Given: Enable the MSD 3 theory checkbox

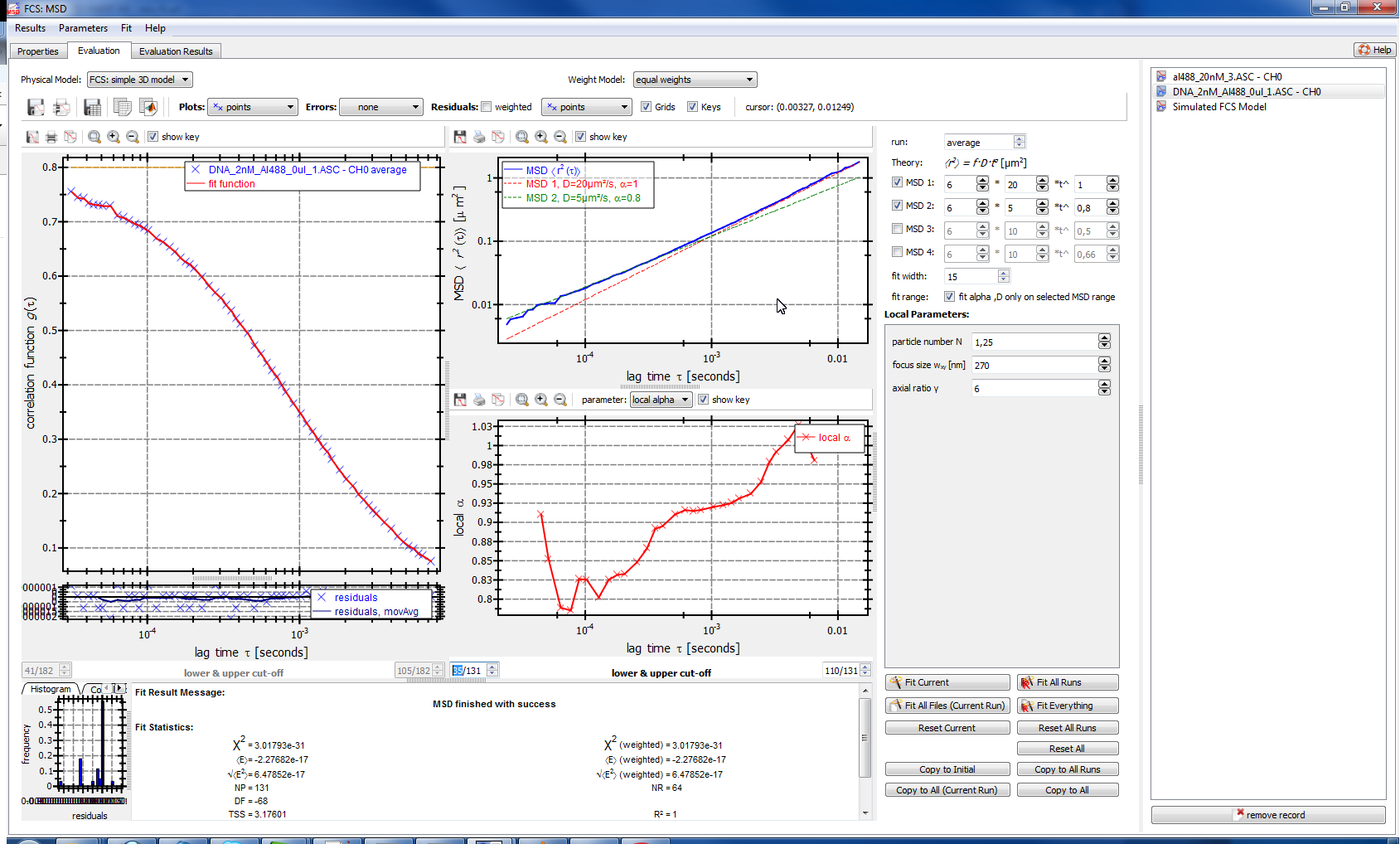Looking at the screenshot, I should pyautogui.click(x=897, y=229).
